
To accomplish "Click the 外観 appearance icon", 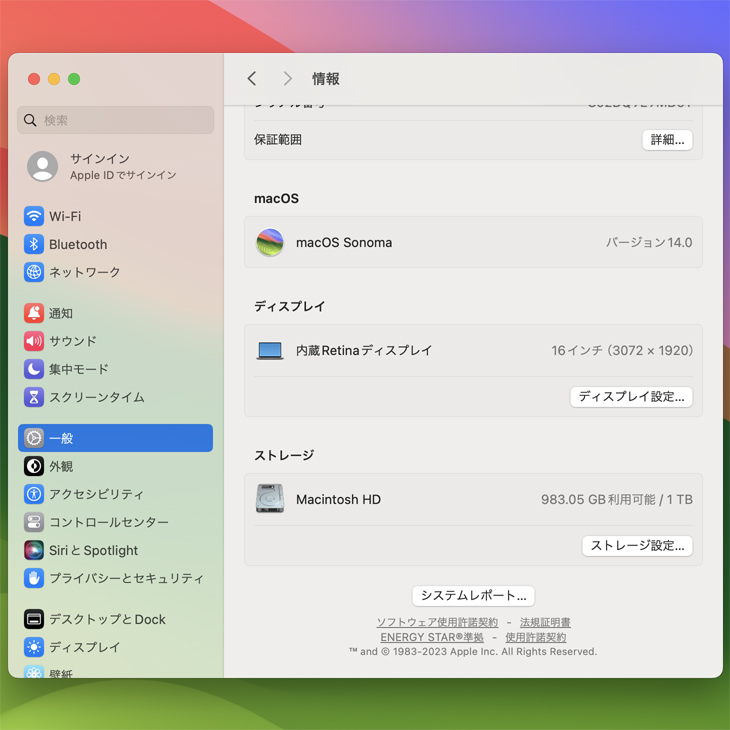I will click(34, 466).
